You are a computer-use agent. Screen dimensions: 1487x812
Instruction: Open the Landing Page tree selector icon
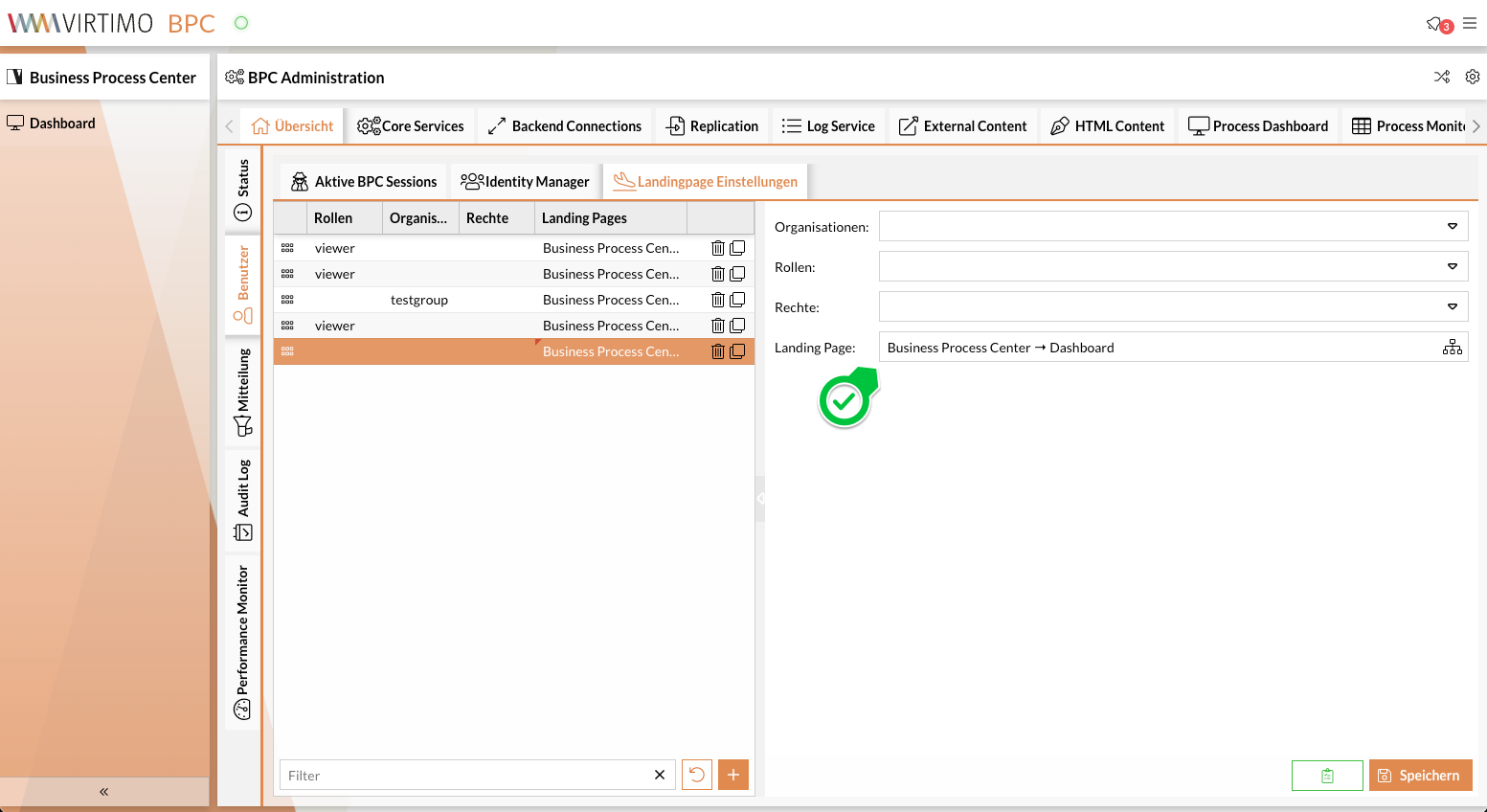(1452, 348)
